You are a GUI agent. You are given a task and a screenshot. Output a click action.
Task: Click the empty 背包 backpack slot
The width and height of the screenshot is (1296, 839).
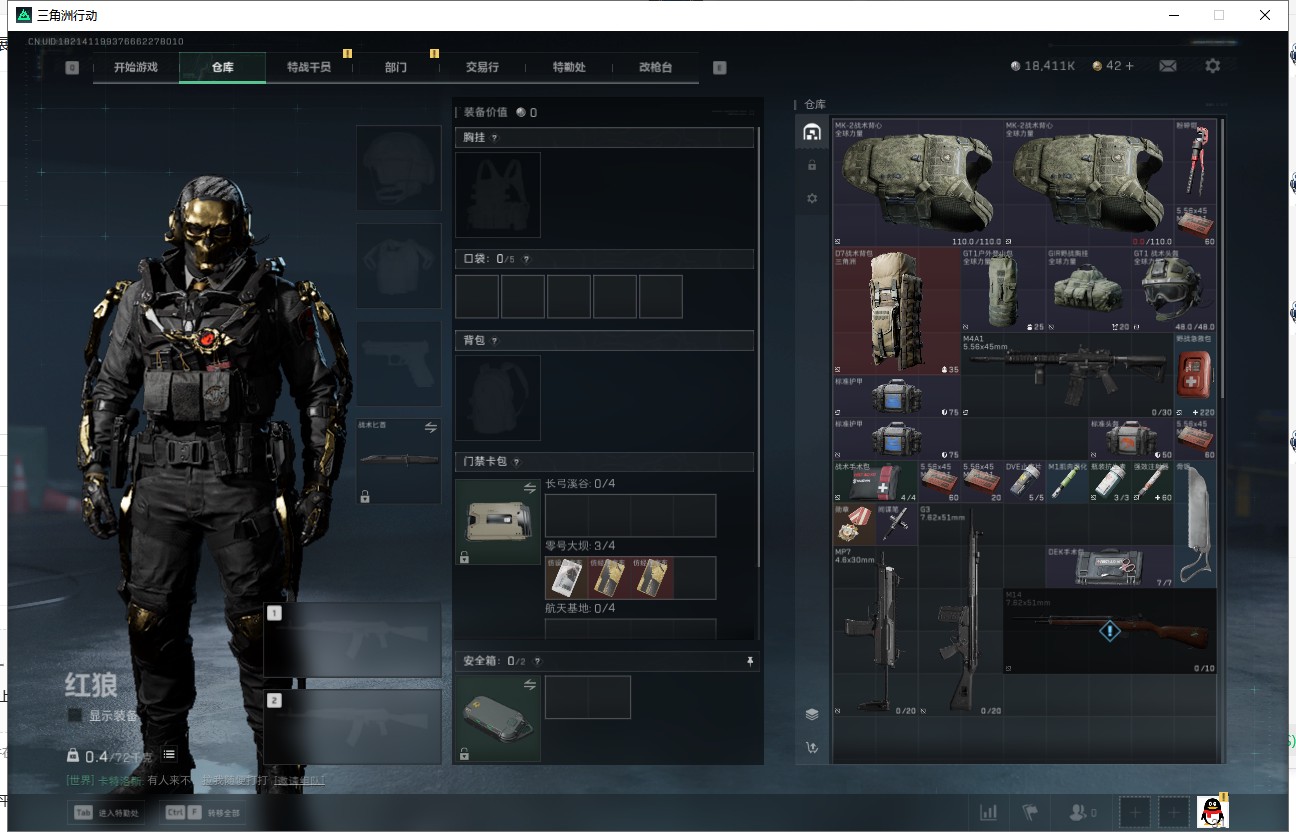coord(498,398)
